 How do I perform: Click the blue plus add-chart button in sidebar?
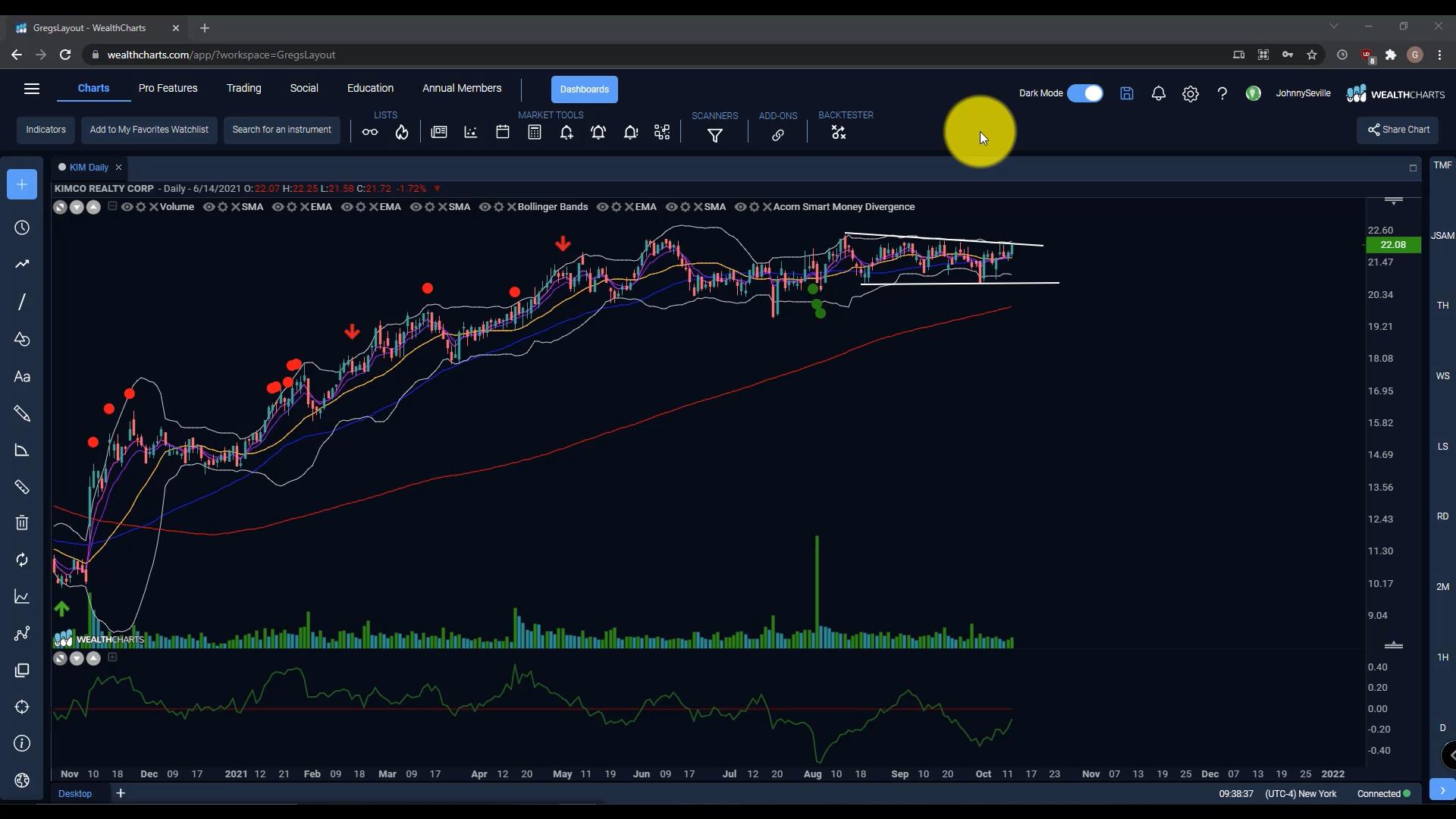pyautogui.click(x=22, y=184)
